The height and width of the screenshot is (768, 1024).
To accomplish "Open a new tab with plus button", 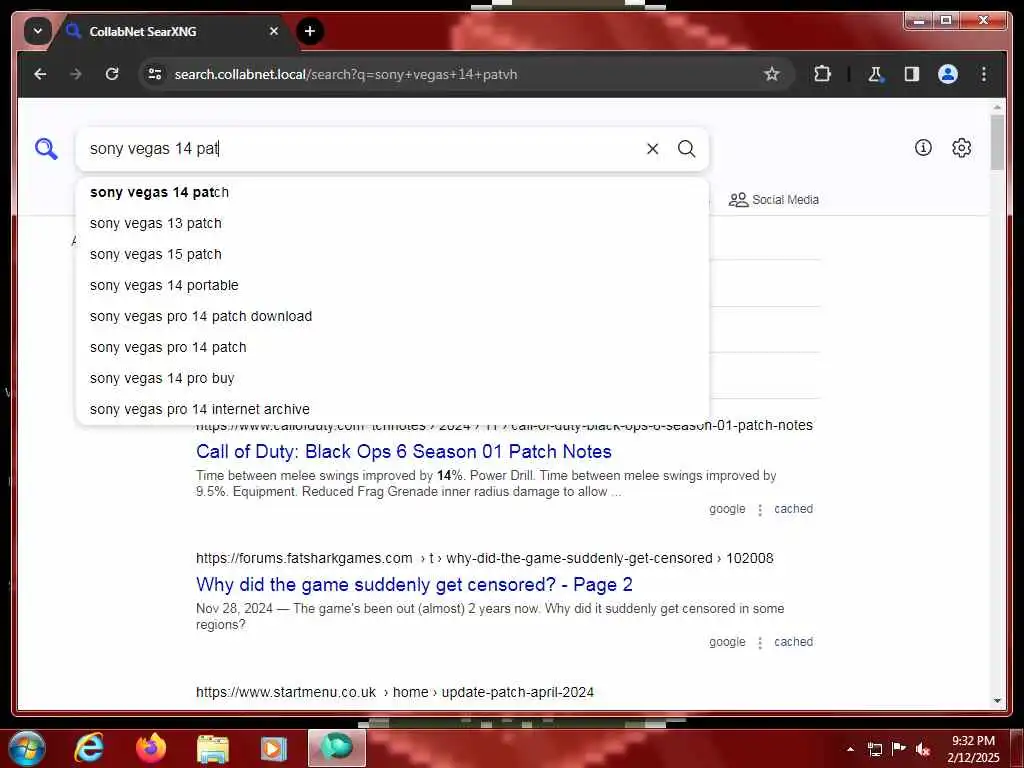I will (x=310, y=31).
